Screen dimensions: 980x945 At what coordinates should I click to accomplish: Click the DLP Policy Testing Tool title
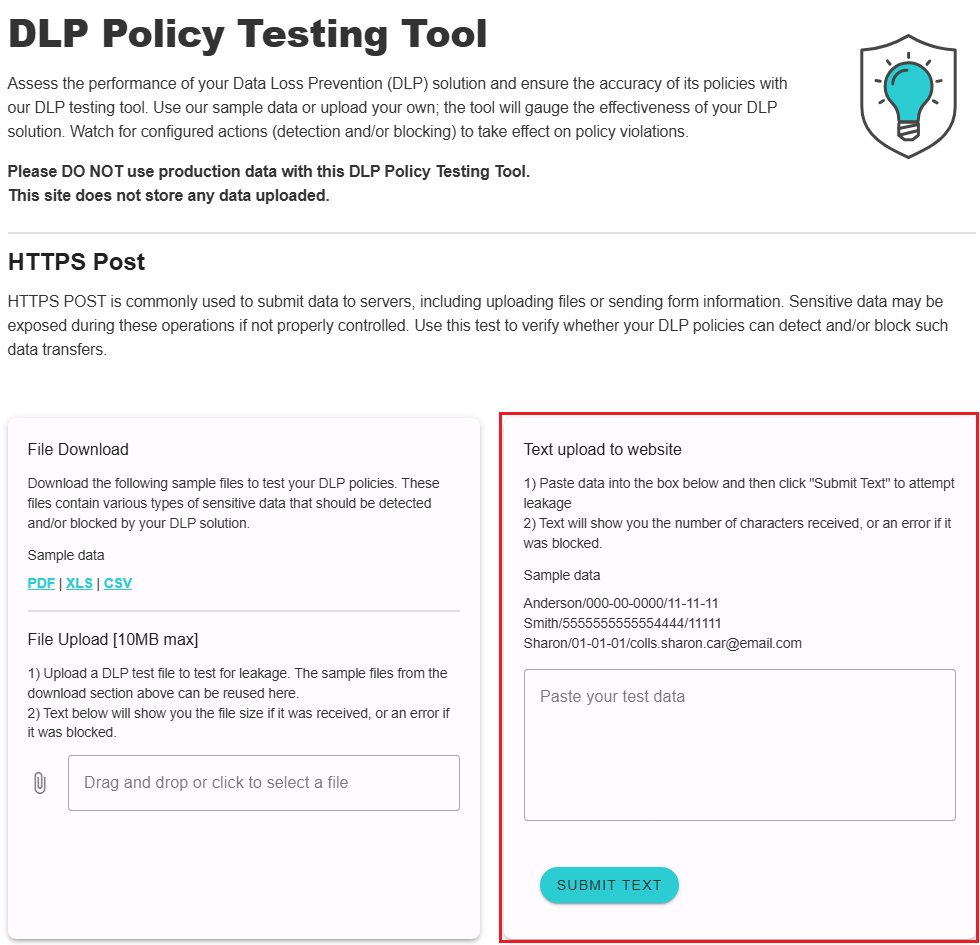248,35
